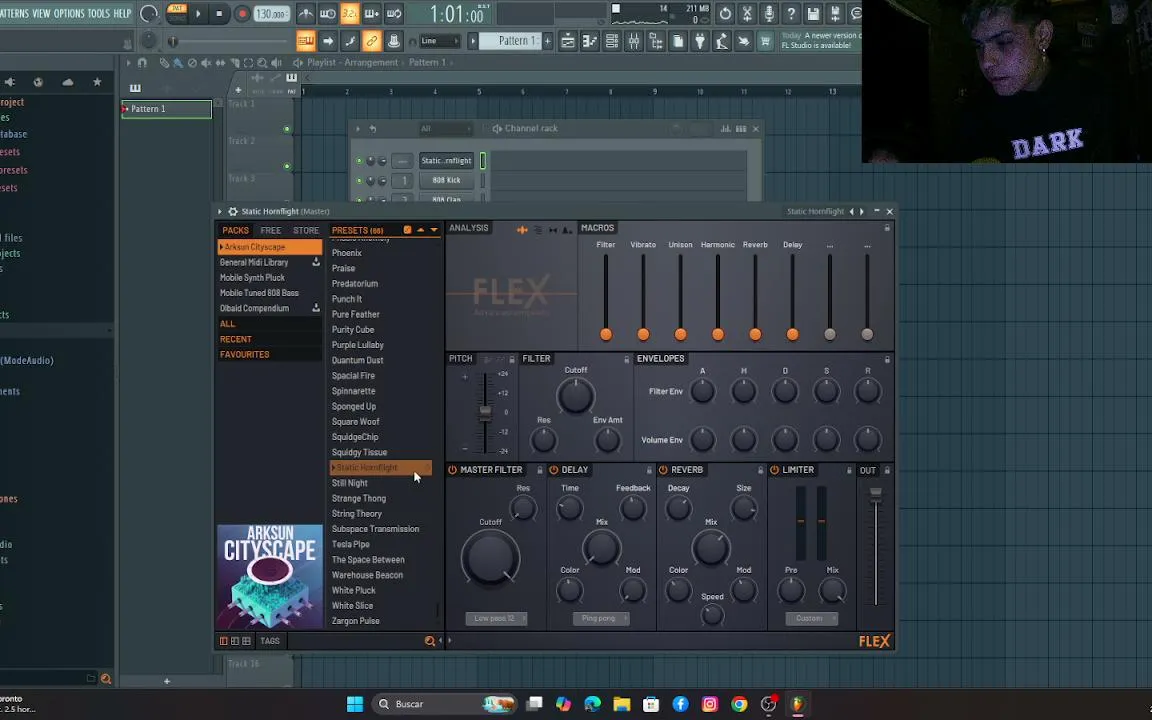
Task: Switch to the FREE packs tab
Action: tap(270, 231)
